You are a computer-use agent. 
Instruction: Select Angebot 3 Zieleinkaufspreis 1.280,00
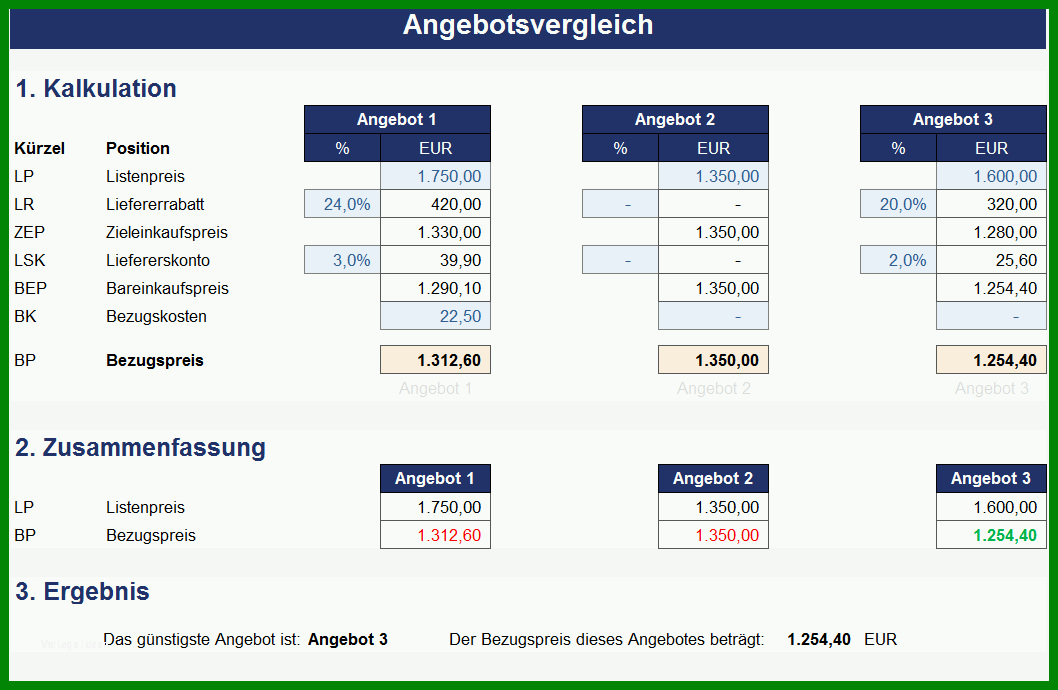click(991, 232)
